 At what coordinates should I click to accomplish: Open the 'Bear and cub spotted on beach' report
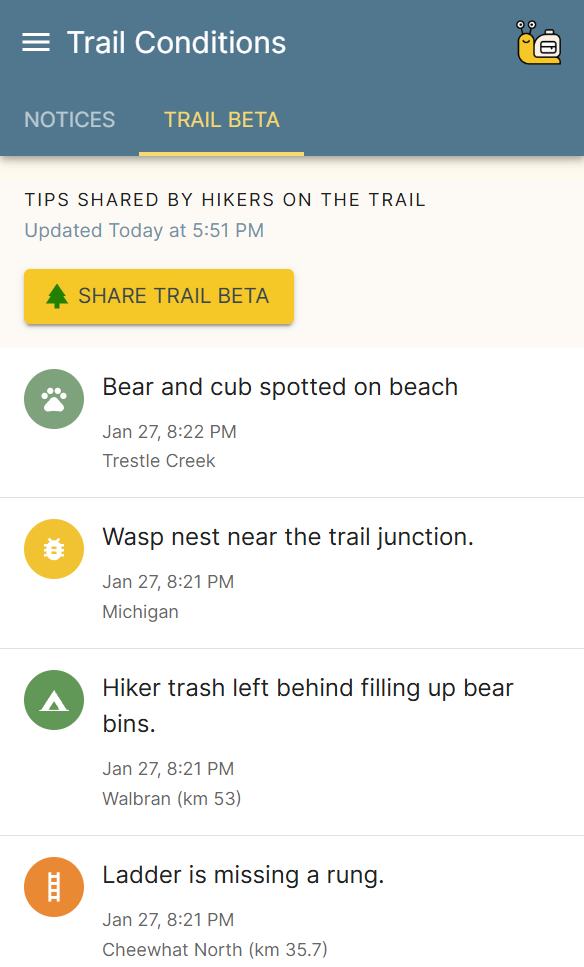click(280, 386)
